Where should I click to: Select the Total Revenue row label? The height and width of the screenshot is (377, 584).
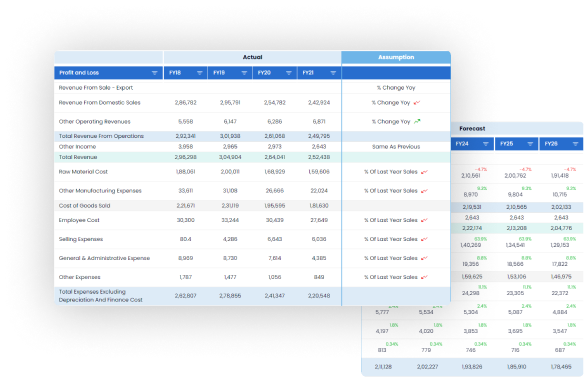click(78, 157)
